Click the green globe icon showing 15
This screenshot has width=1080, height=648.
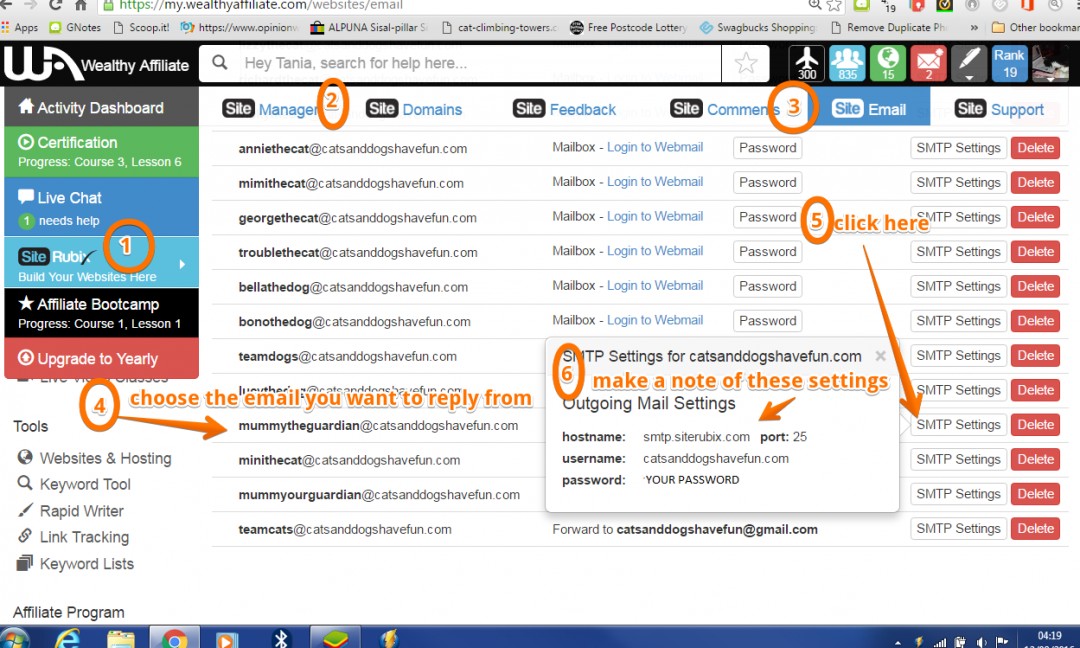pos(888,63)
